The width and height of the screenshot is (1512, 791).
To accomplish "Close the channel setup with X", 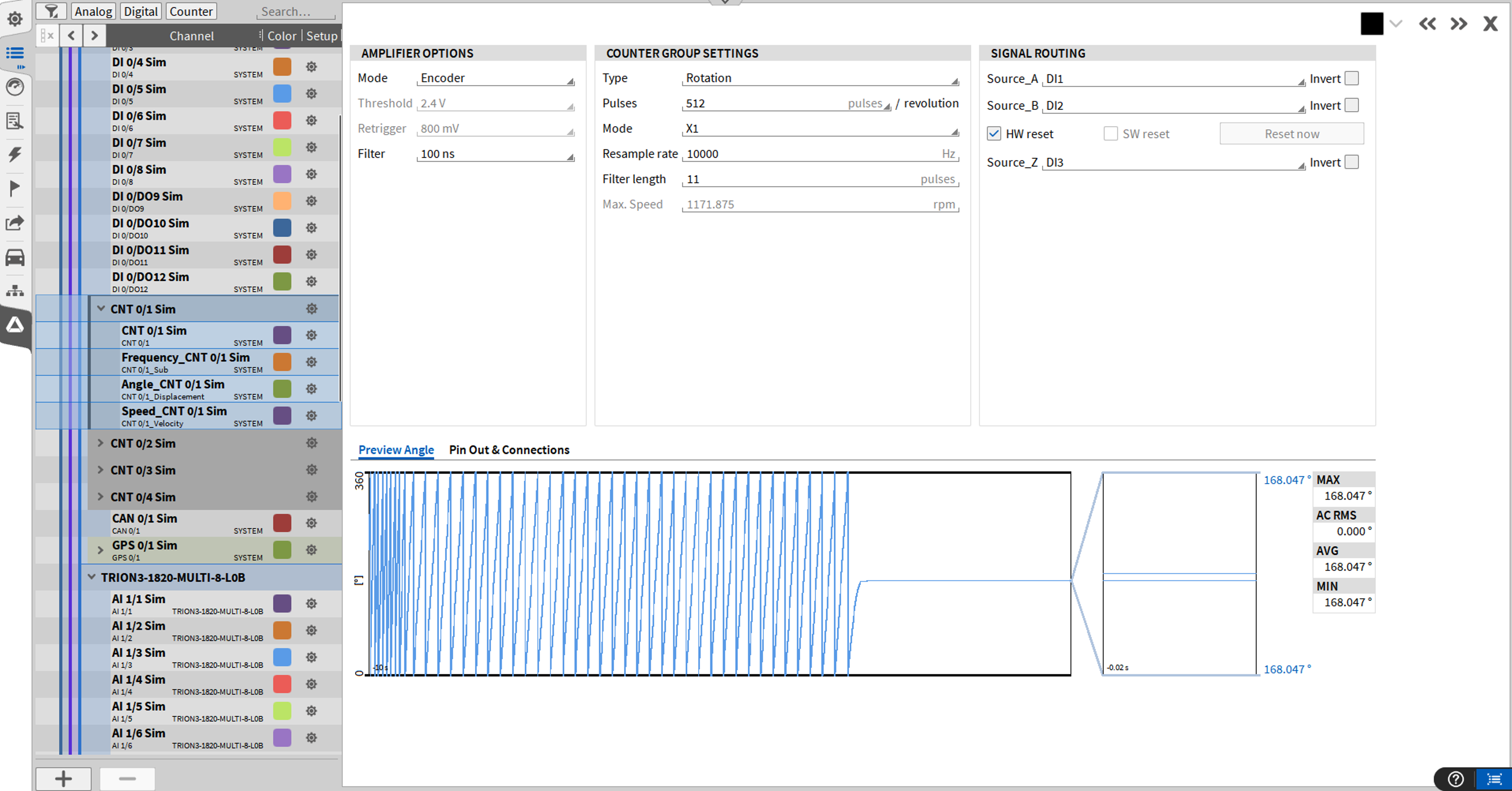I will 1490,23.
